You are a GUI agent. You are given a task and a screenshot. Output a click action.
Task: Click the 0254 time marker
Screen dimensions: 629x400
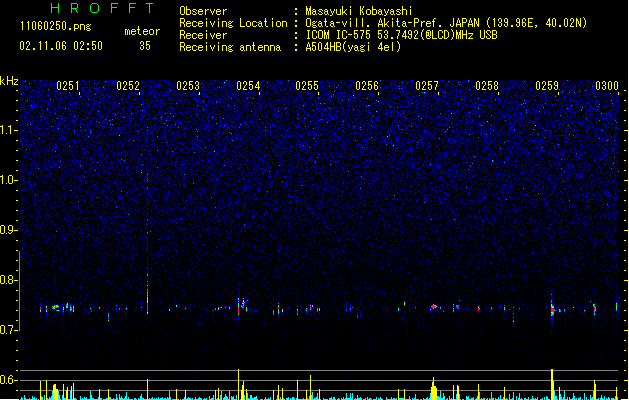pyautogui.click(x=248, y=86)
